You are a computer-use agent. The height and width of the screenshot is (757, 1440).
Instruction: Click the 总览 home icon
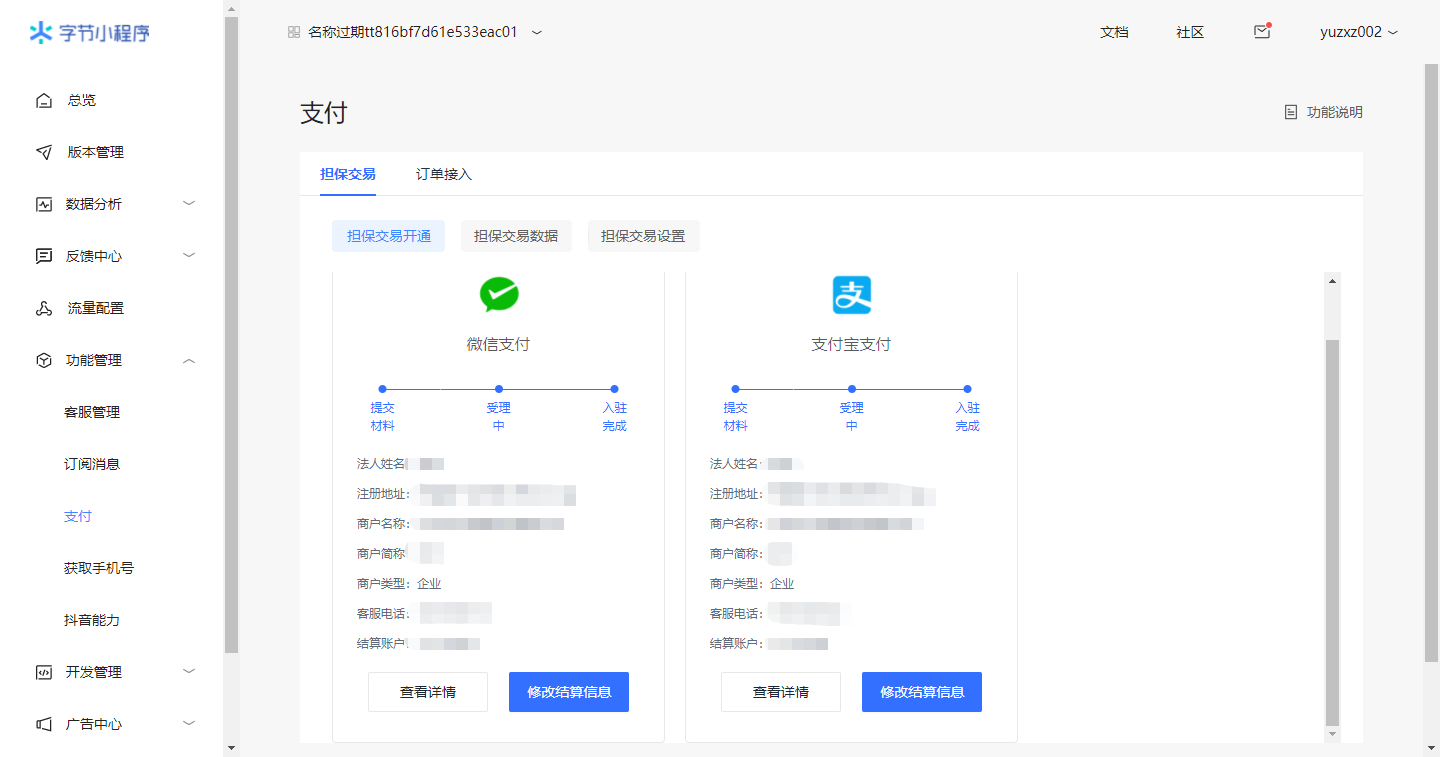(x=43, y=100)
